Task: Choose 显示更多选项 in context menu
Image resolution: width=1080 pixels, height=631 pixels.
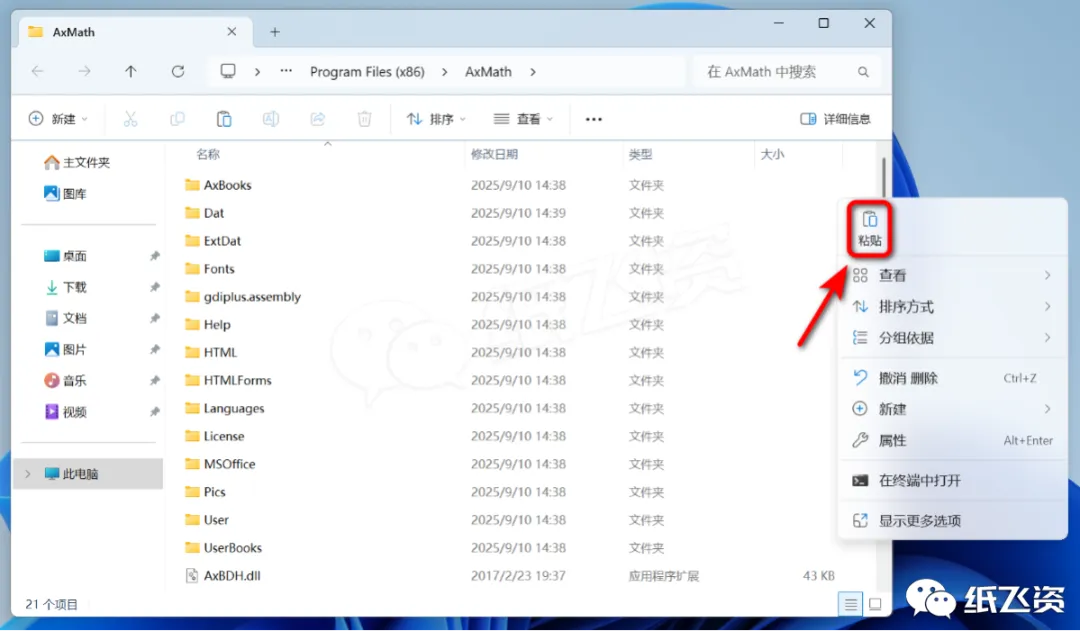Action: (953, 521)
